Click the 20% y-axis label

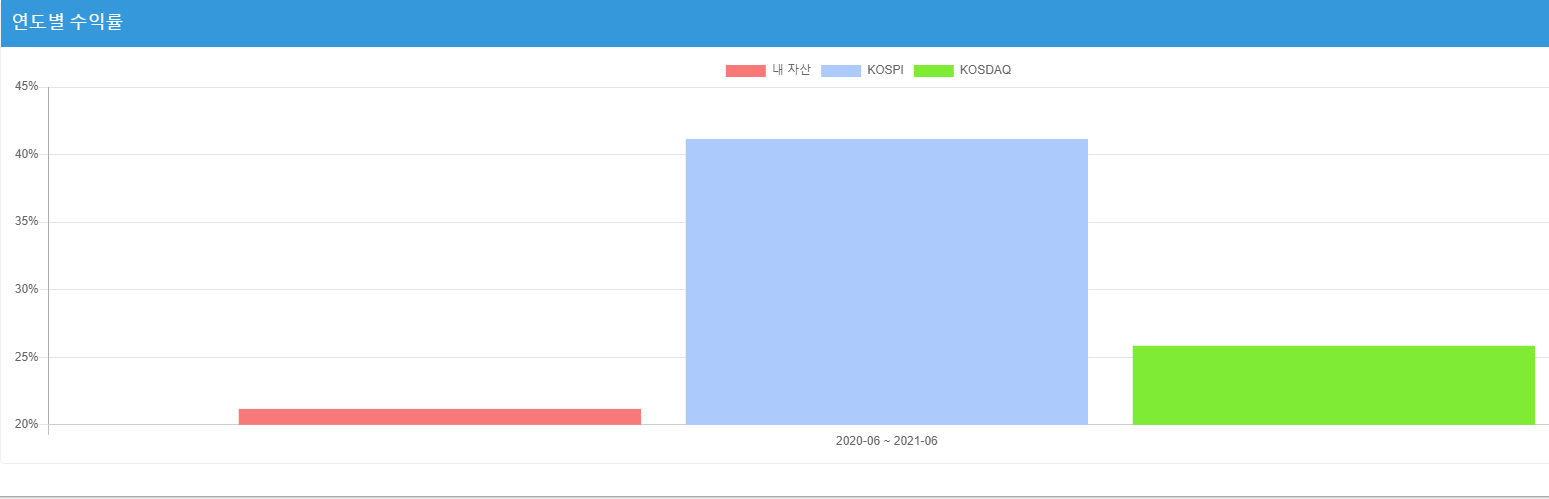click(26, 424)
